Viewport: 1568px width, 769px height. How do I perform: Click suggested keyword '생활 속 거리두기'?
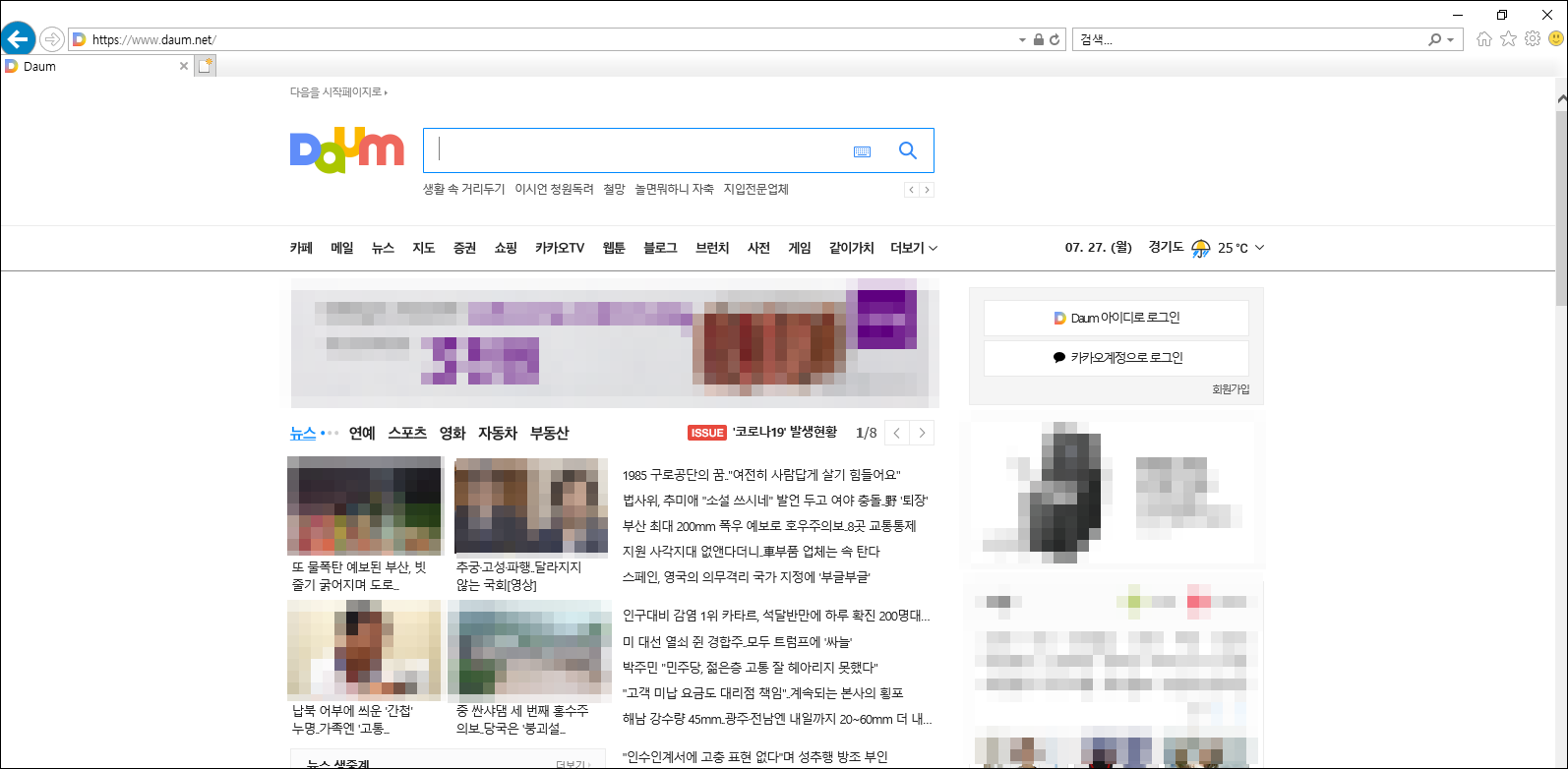click(x=463, y=189)
